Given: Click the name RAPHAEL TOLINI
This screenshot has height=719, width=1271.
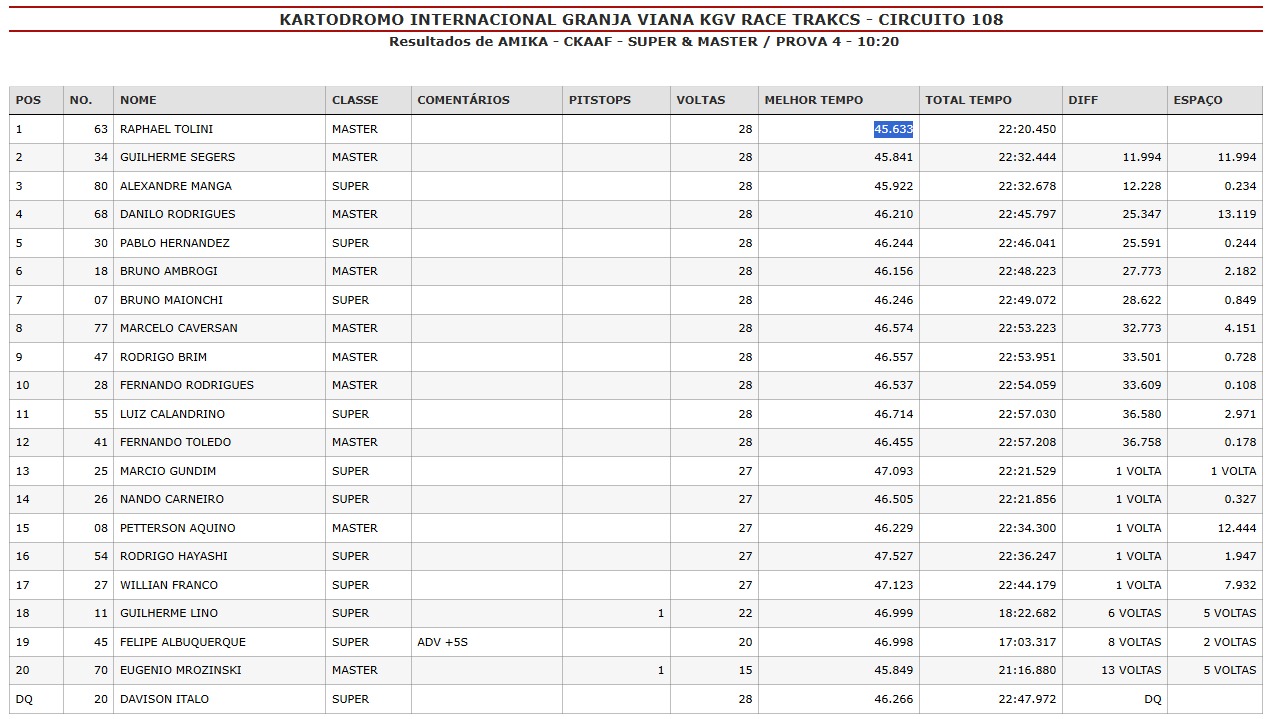Looking at the screenshot, I should [166, 129].
